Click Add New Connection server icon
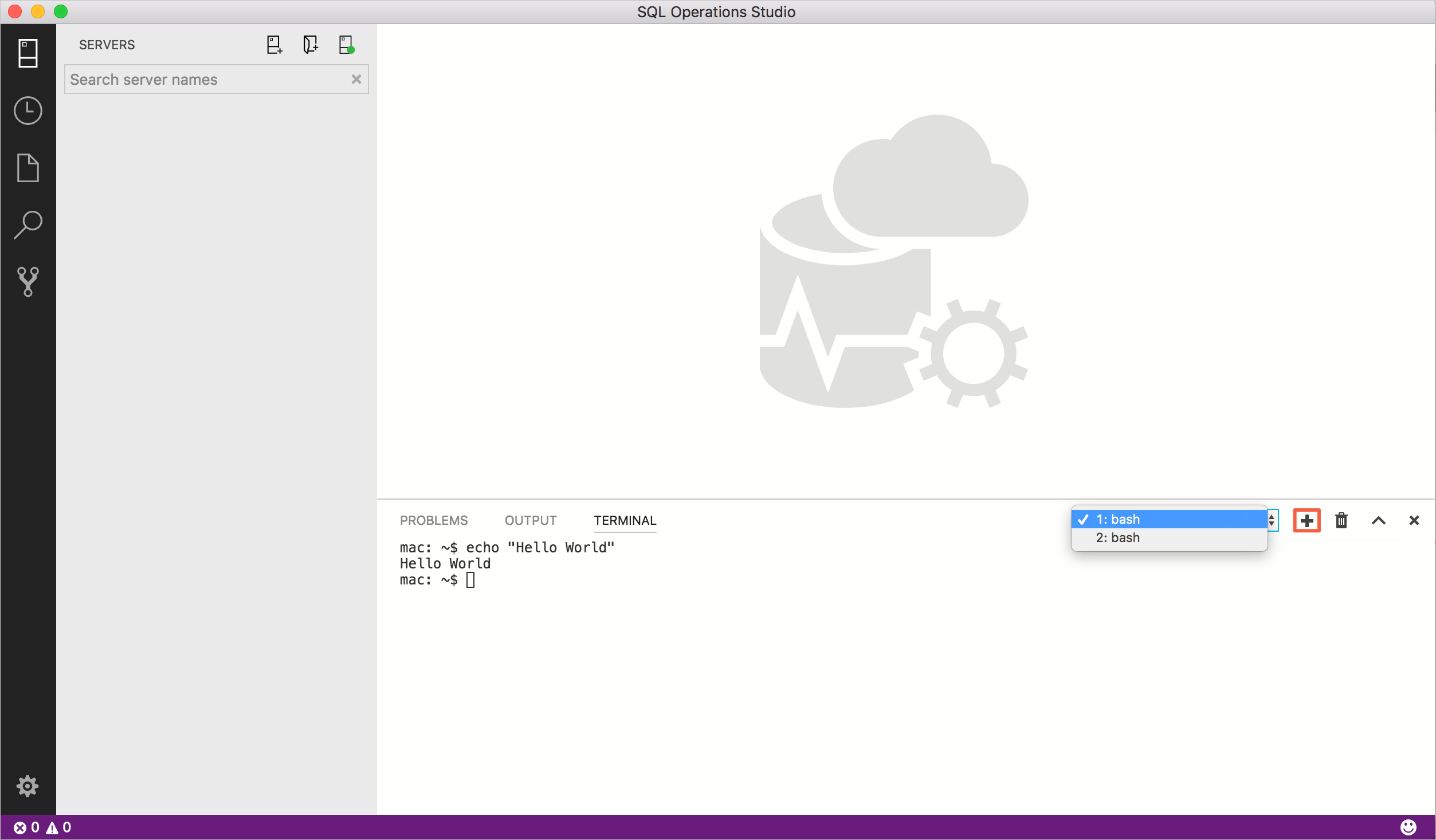Screen dimensions: 1436x840 coord(274,44)
